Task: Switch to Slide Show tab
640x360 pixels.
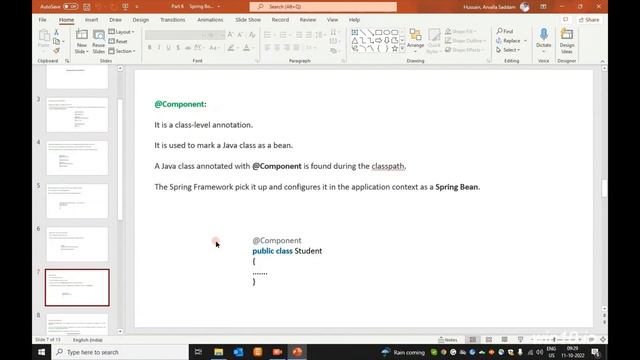Action: coord(248,20)
